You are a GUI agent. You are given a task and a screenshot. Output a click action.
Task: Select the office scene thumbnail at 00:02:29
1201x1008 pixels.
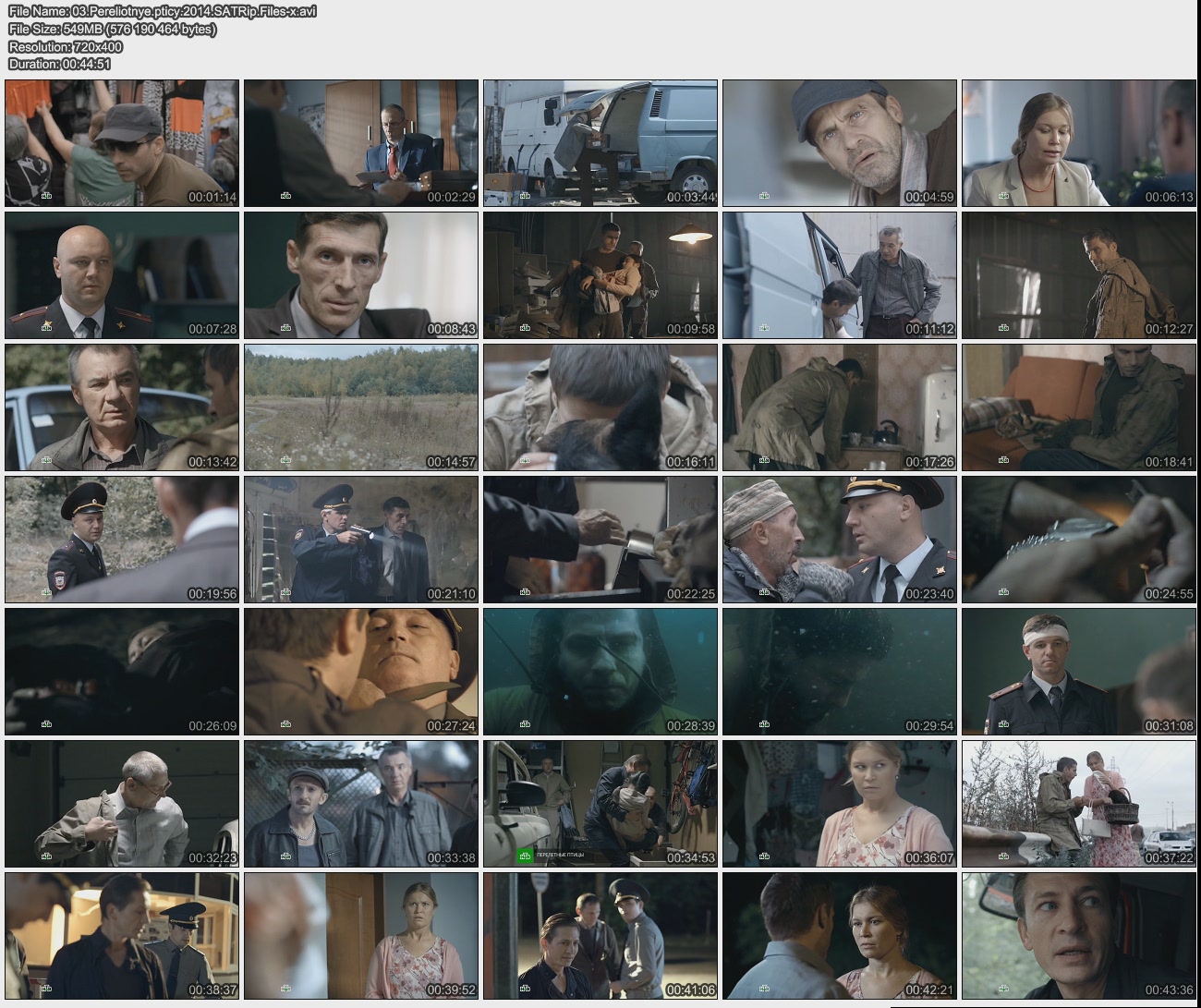click(x=361, y=143)
